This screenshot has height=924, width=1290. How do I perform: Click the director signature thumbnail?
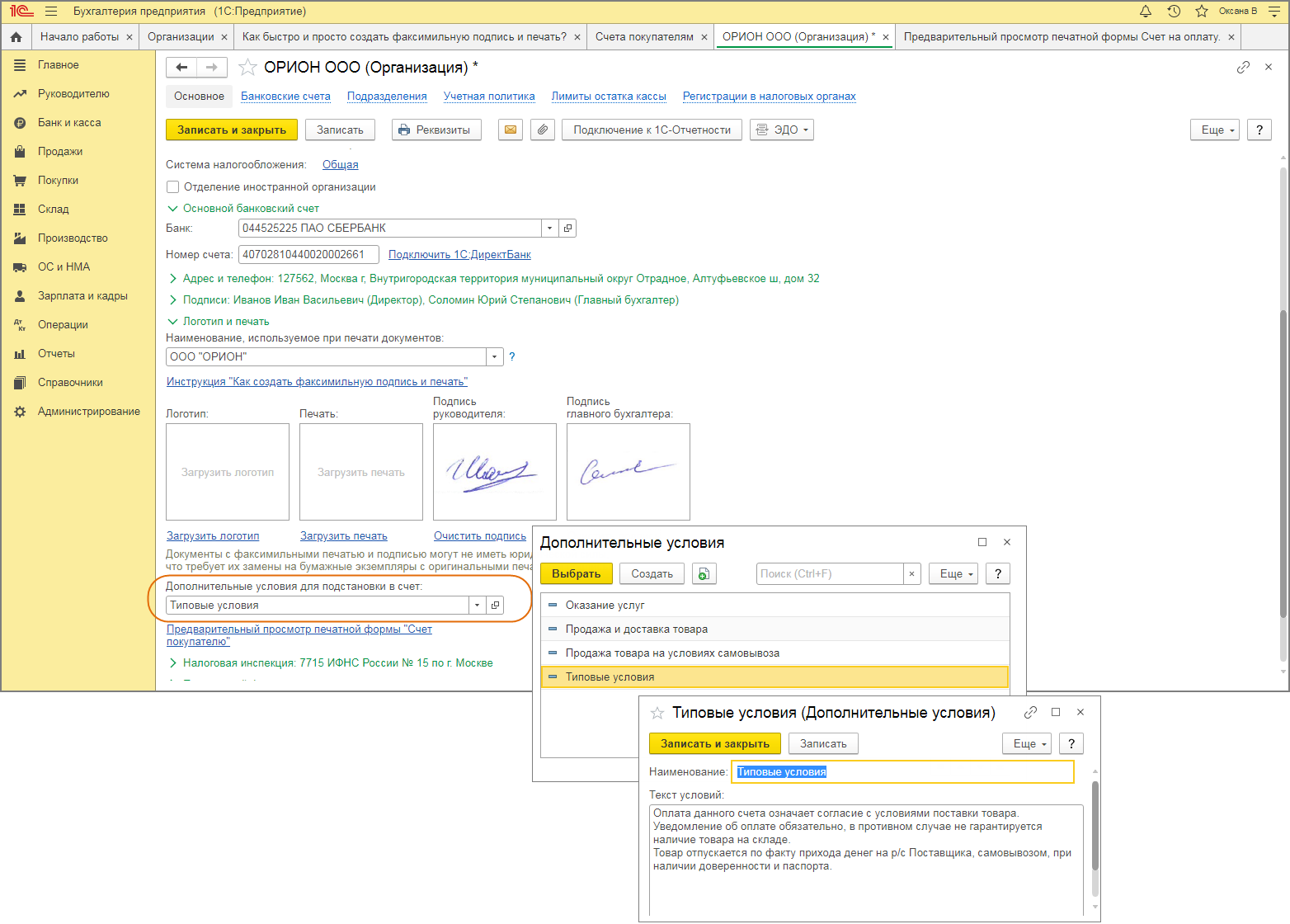click(x=495, y=472)
